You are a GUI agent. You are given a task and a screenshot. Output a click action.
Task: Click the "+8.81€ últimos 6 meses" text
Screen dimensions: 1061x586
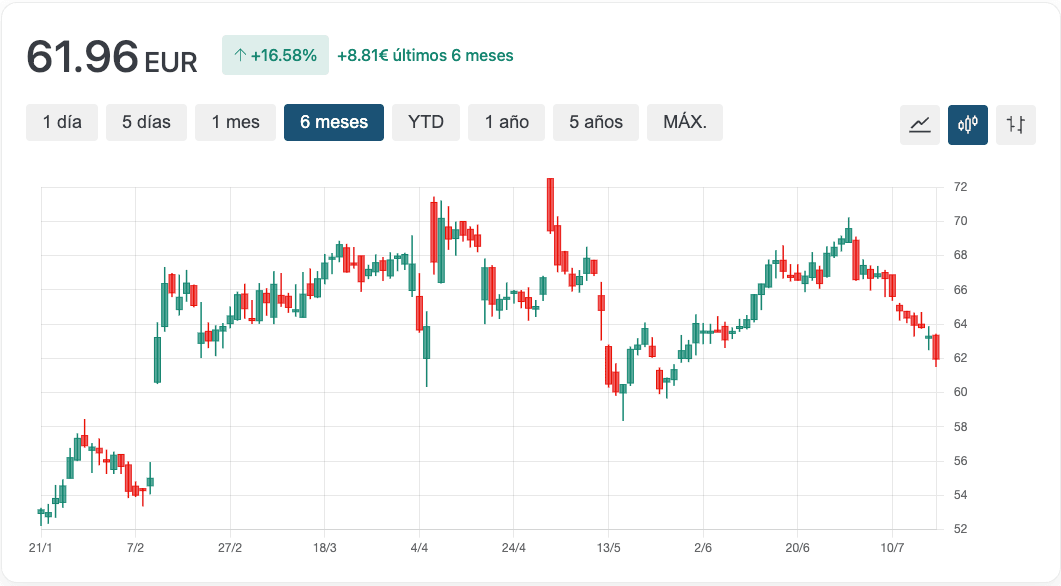(428, 55)
